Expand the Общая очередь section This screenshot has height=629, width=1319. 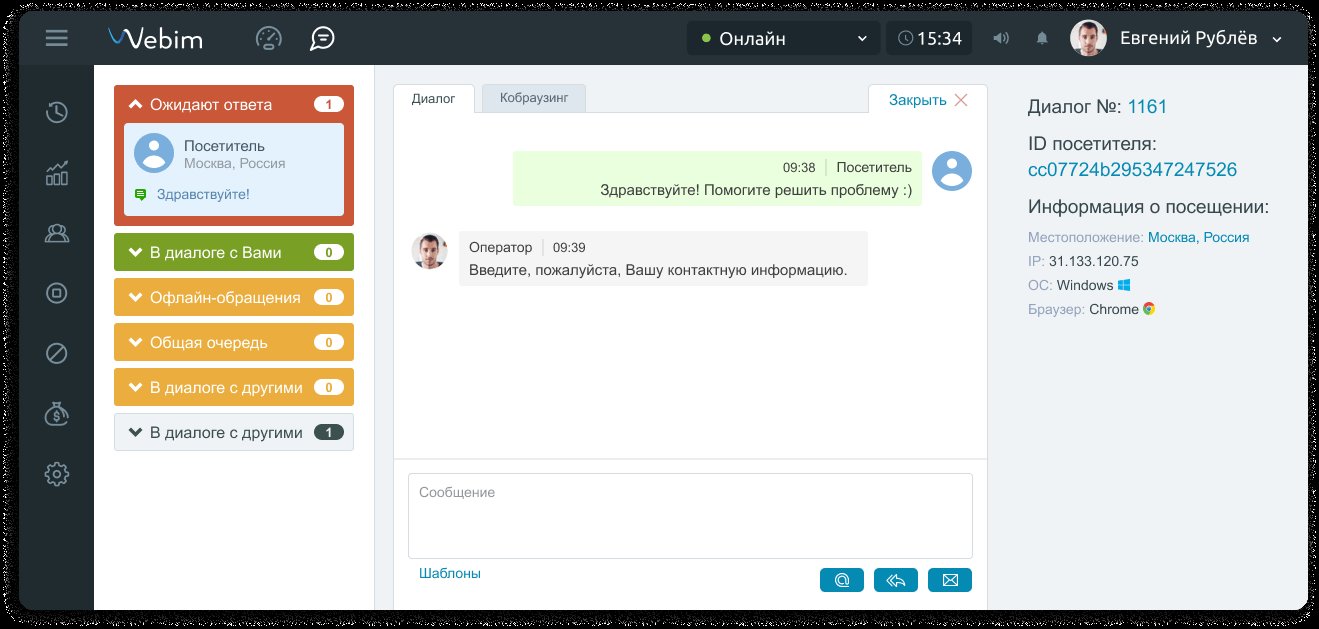(234, 342)
